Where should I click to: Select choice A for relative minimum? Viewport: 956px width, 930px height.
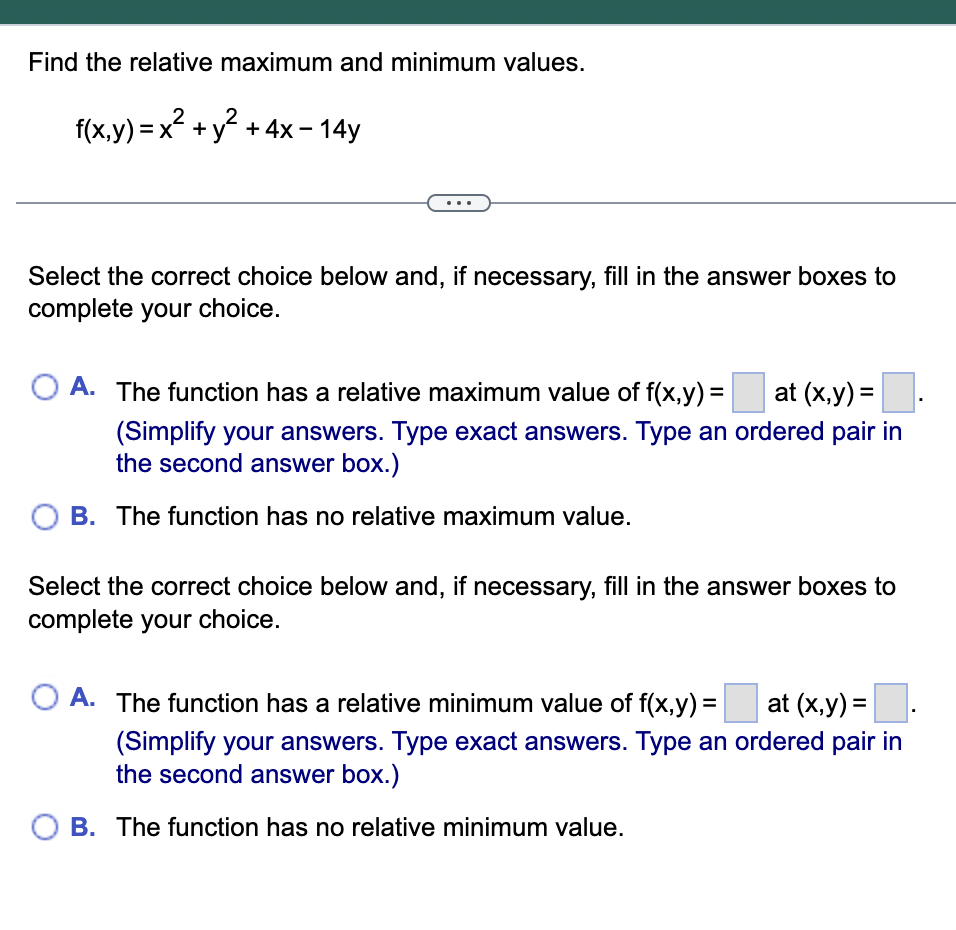[x=44, y=699]
